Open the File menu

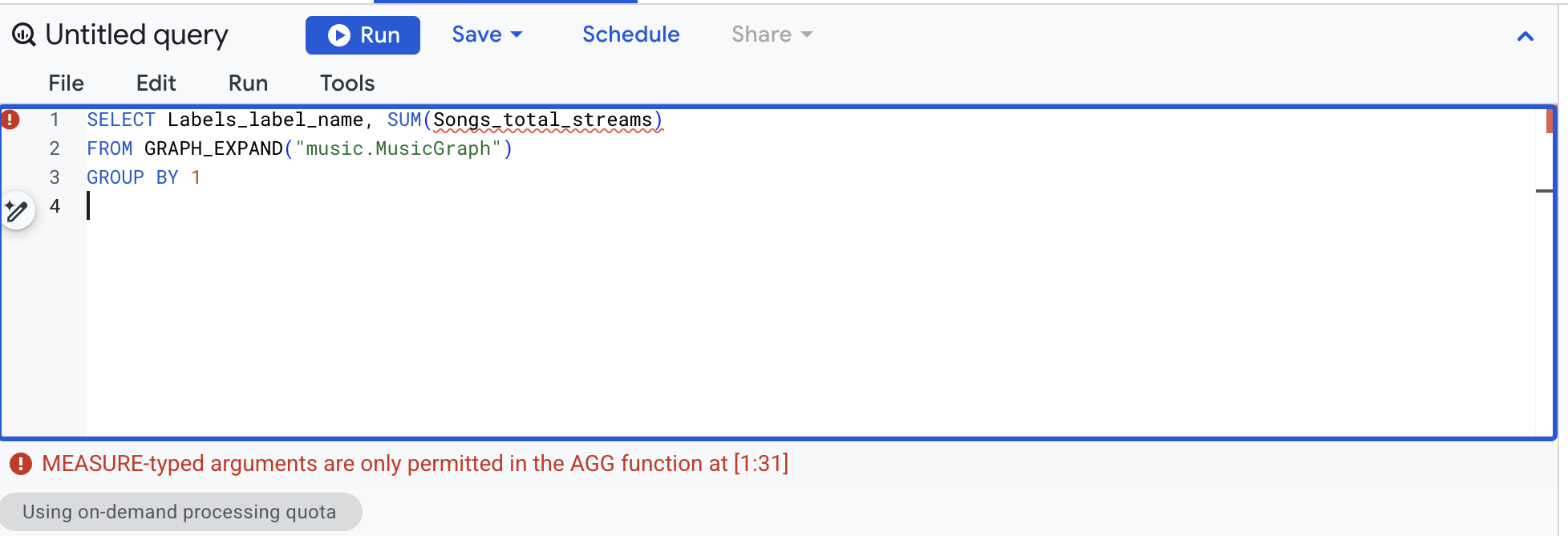pyautogui.click(x=66, y=83)
